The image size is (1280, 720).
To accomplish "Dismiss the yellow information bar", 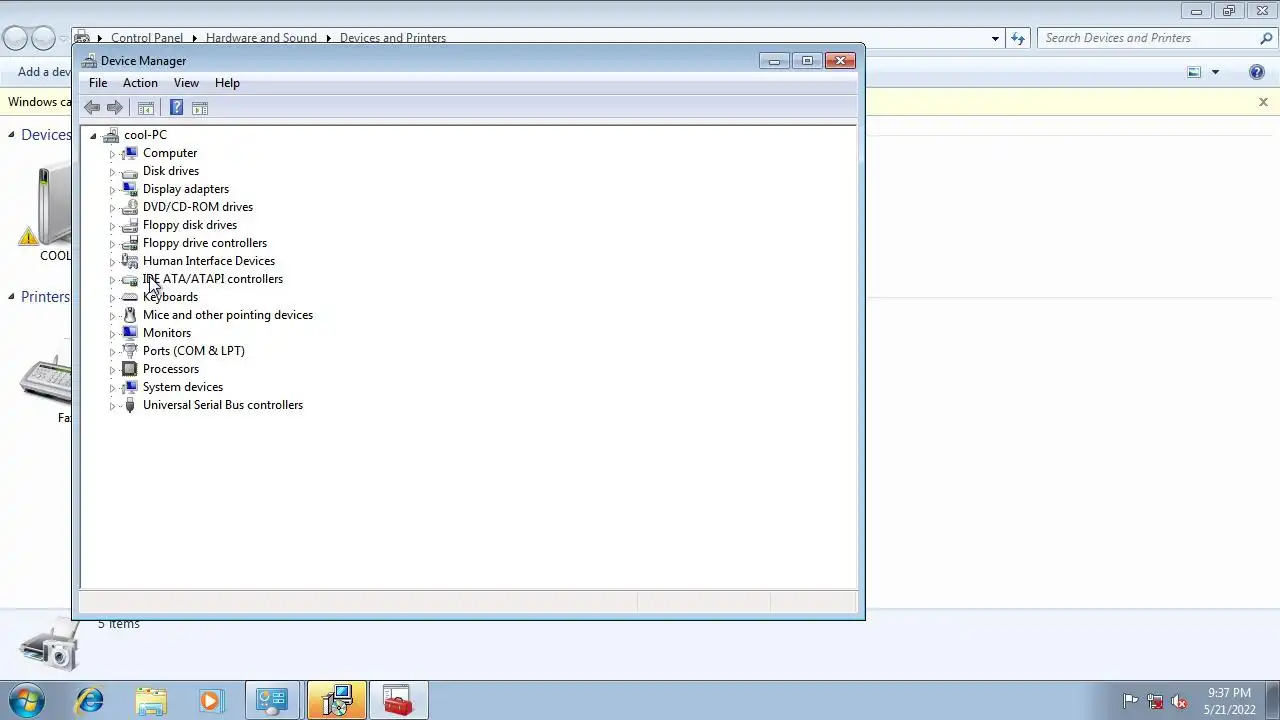I will click(1263, 102).
